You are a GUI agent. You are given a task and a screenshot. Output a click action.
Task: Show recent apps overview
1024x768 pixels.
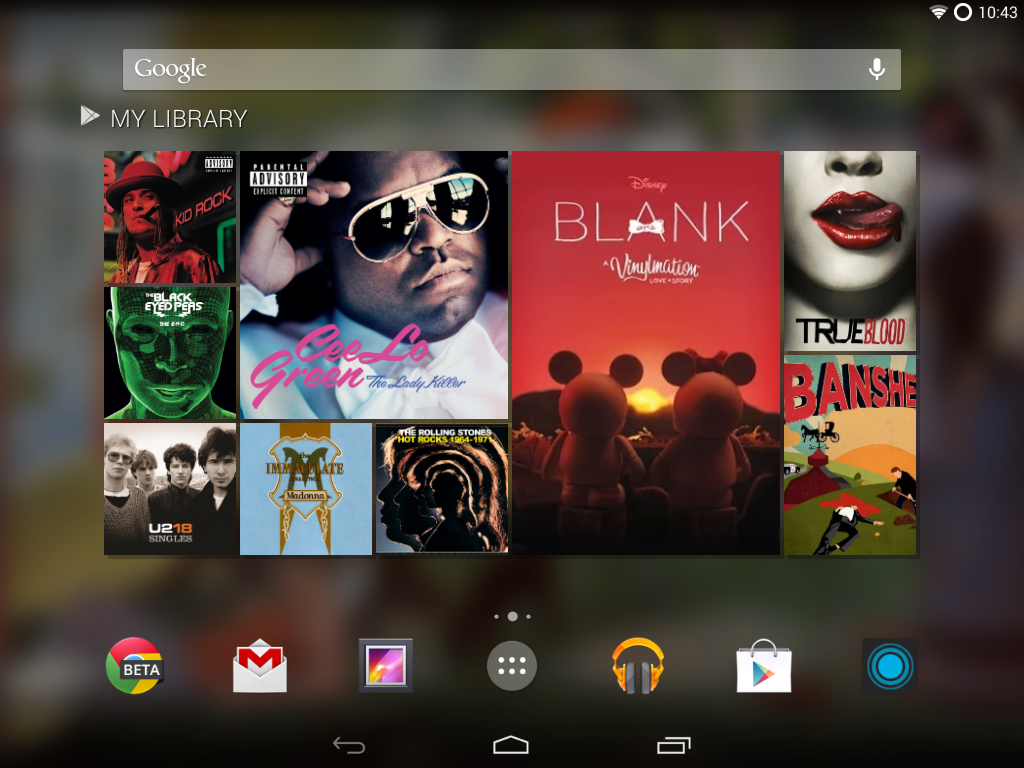pos(674,745)
